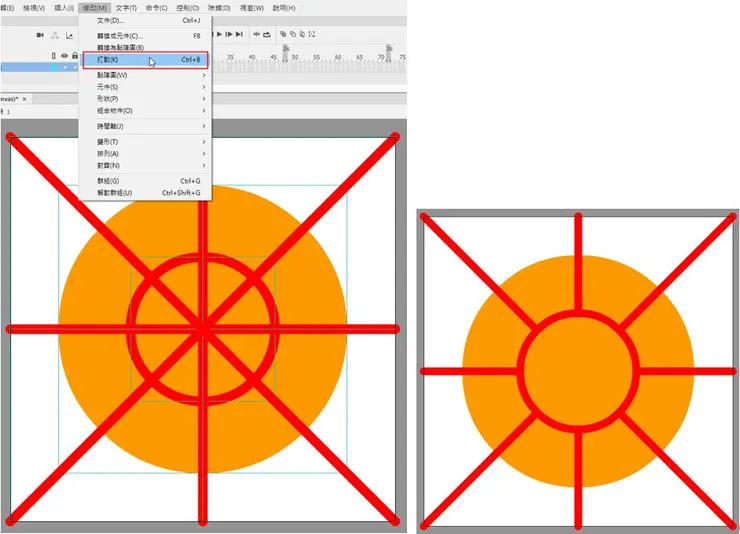Choose 群組(G) group command

point(145,181)
